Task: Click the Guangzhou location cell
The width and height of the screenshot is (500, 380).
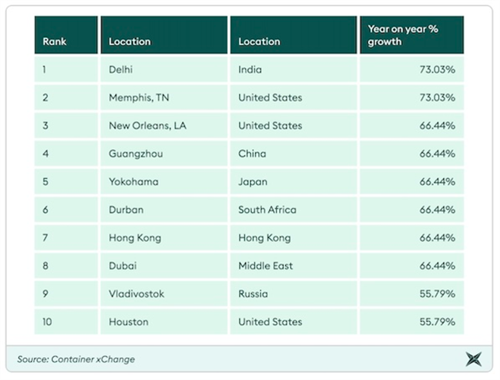Action: point(164,153)
